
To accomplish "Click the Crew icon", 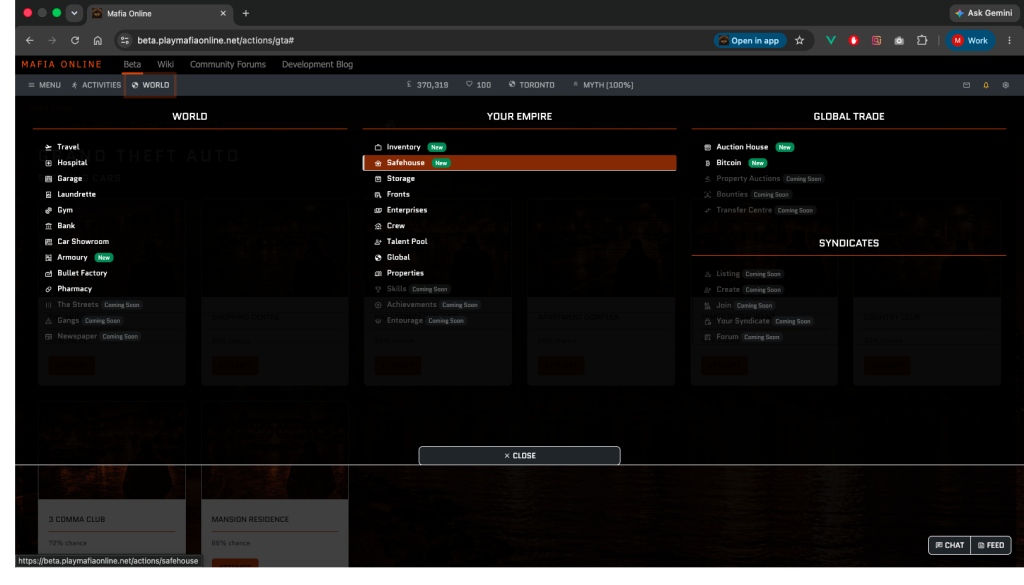I will [378, 226].
